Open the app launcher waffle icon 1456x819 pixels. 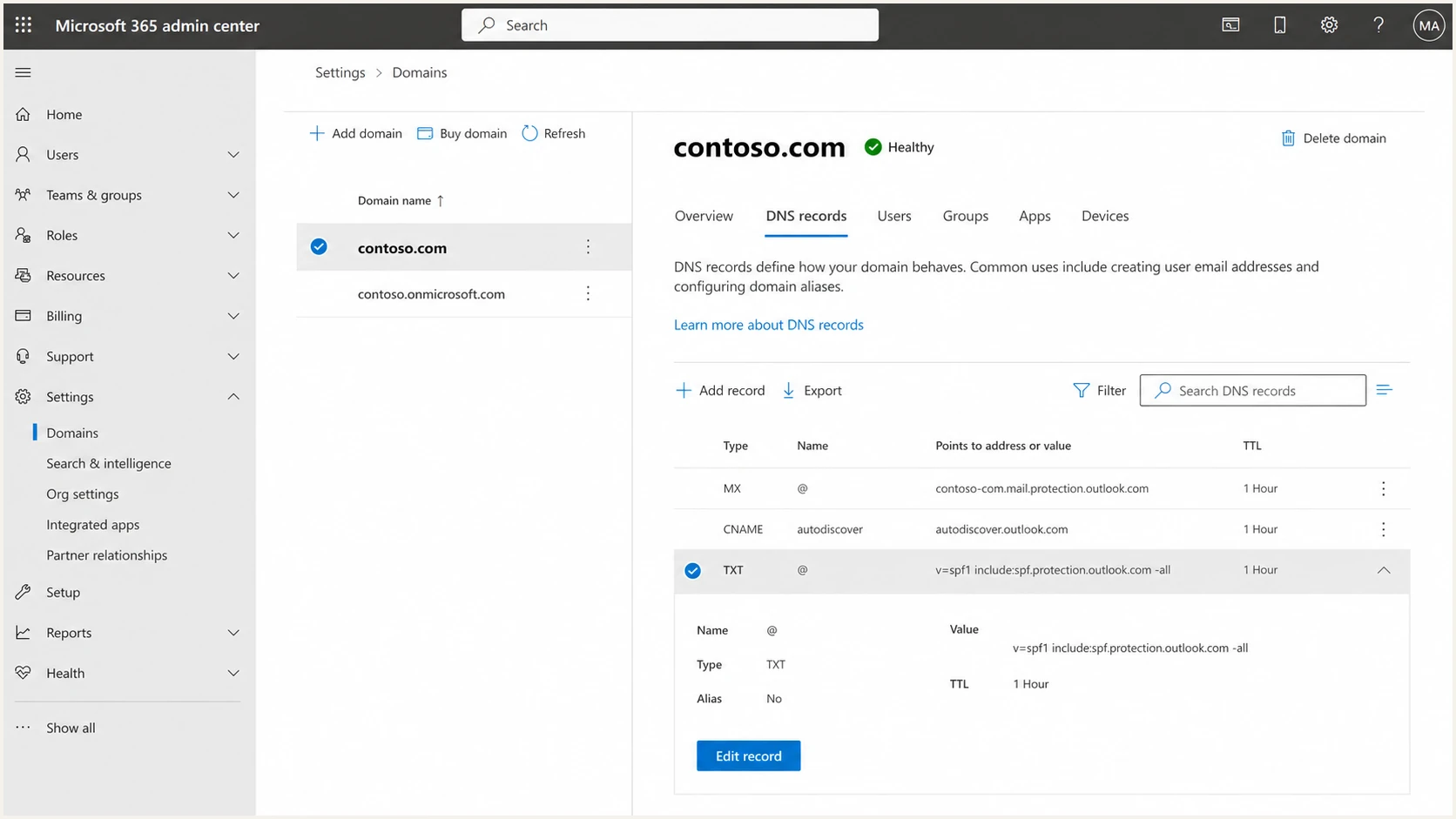[x=24, y=25]
